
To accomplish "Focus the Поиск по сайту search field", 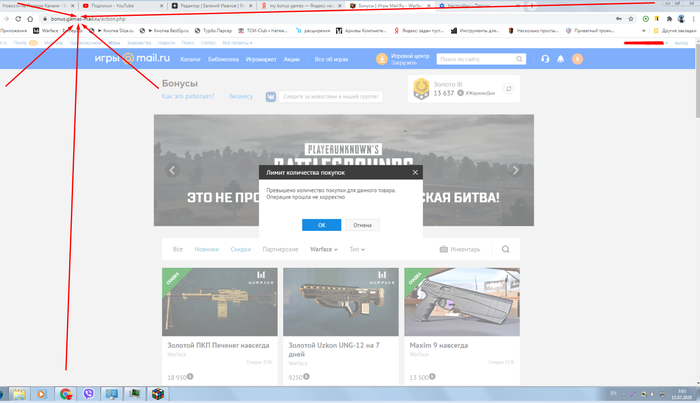I will pyautogui.click(x=475, y=59).
